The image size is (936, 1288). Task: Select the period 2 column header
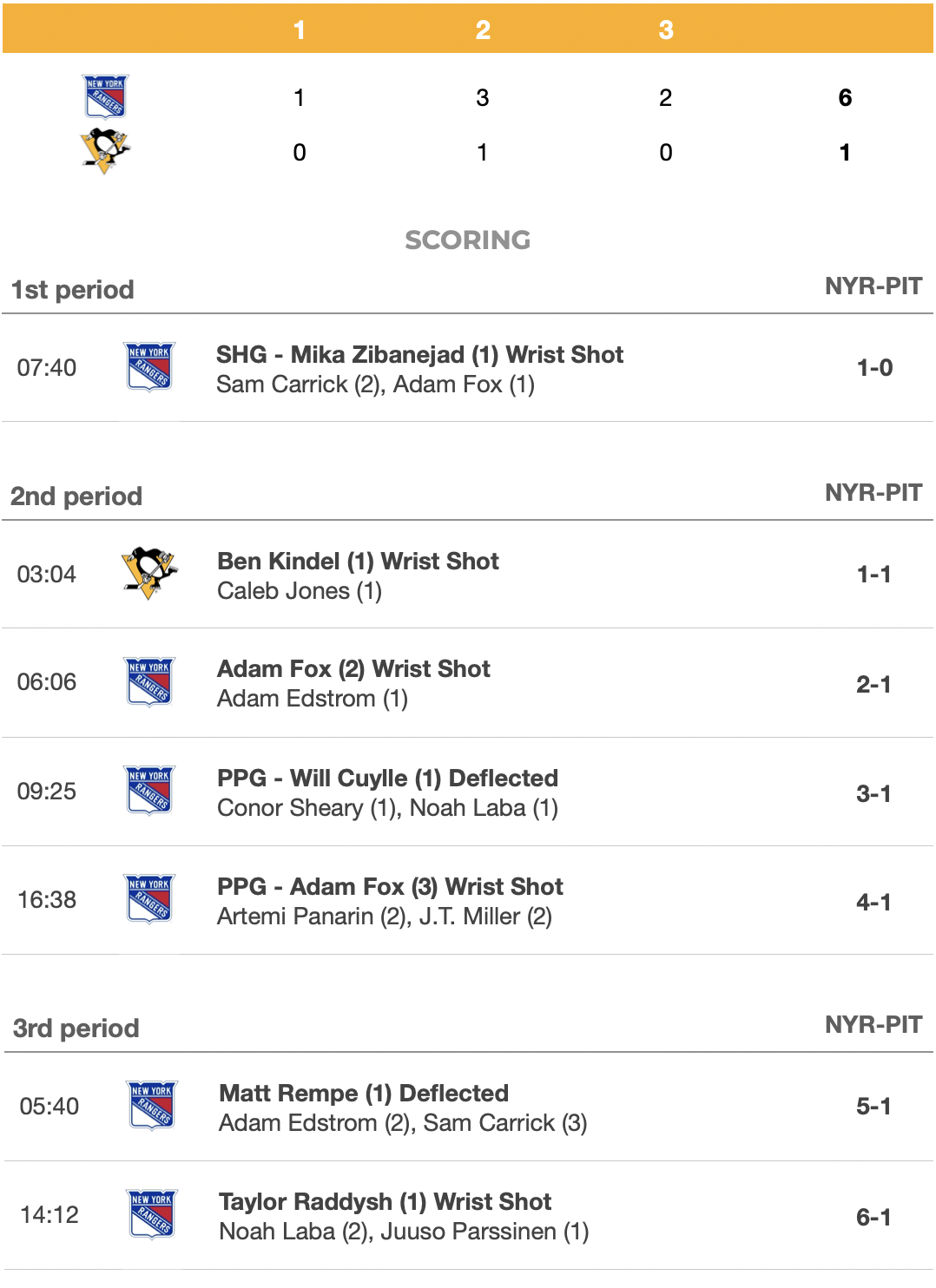click(483, 30)
